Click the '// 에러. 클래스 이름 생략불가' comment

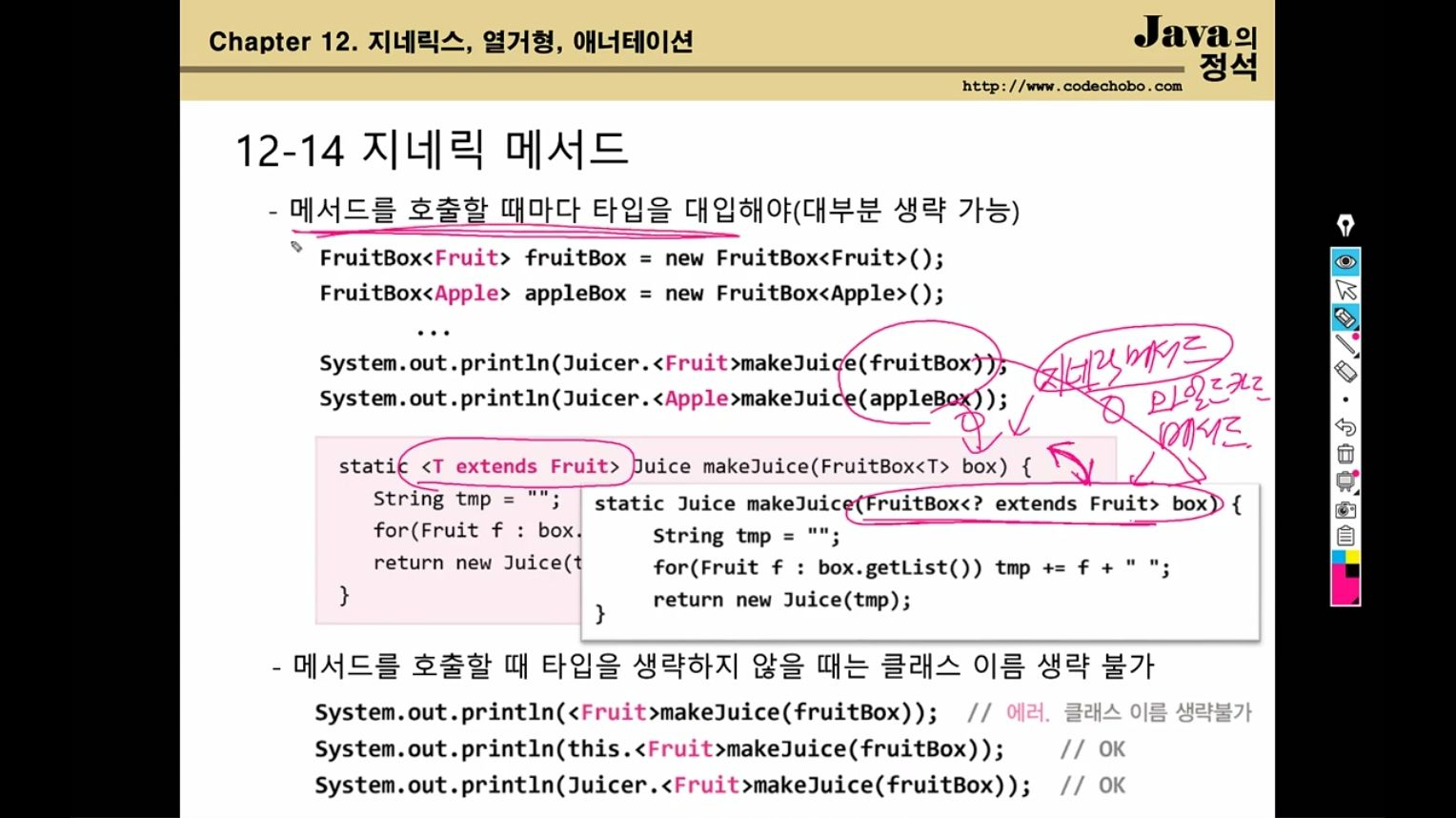pos(1109,712)
